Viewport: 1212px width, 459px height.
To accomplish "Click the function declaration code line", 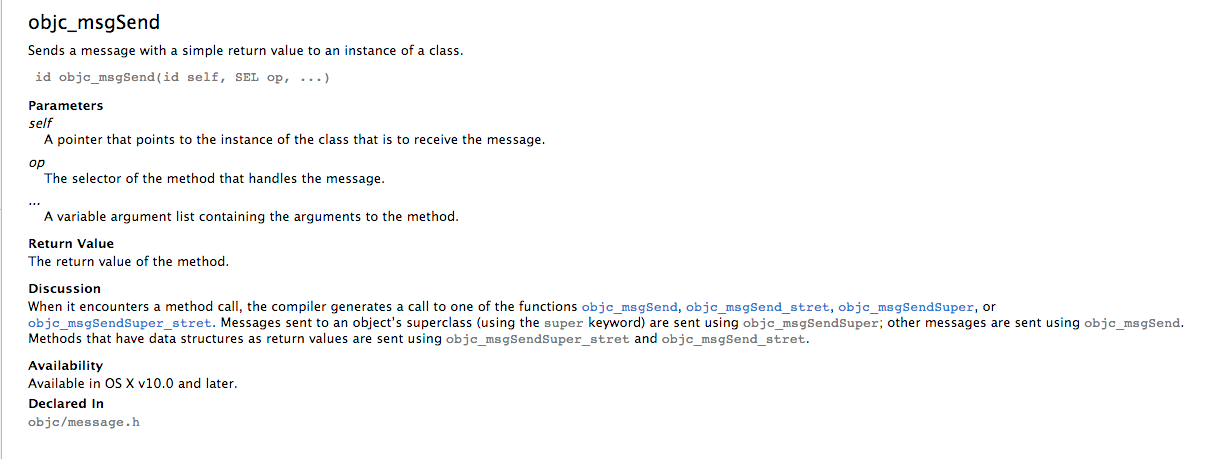I will point(189,78).
